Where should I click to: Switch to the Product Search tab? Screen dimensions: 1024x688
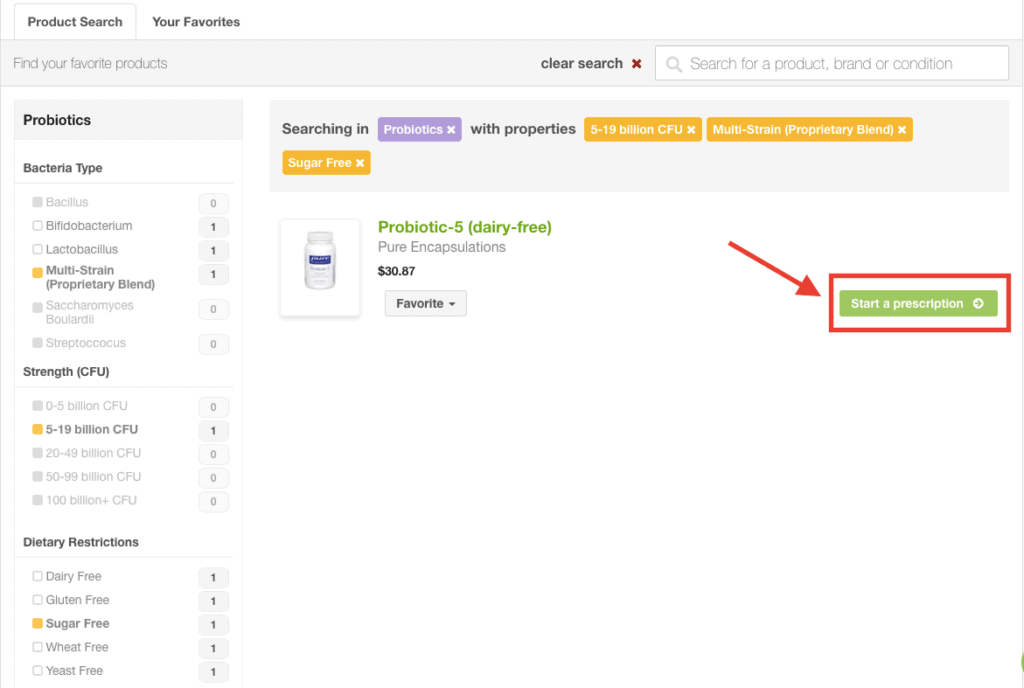tap(75, 22)
